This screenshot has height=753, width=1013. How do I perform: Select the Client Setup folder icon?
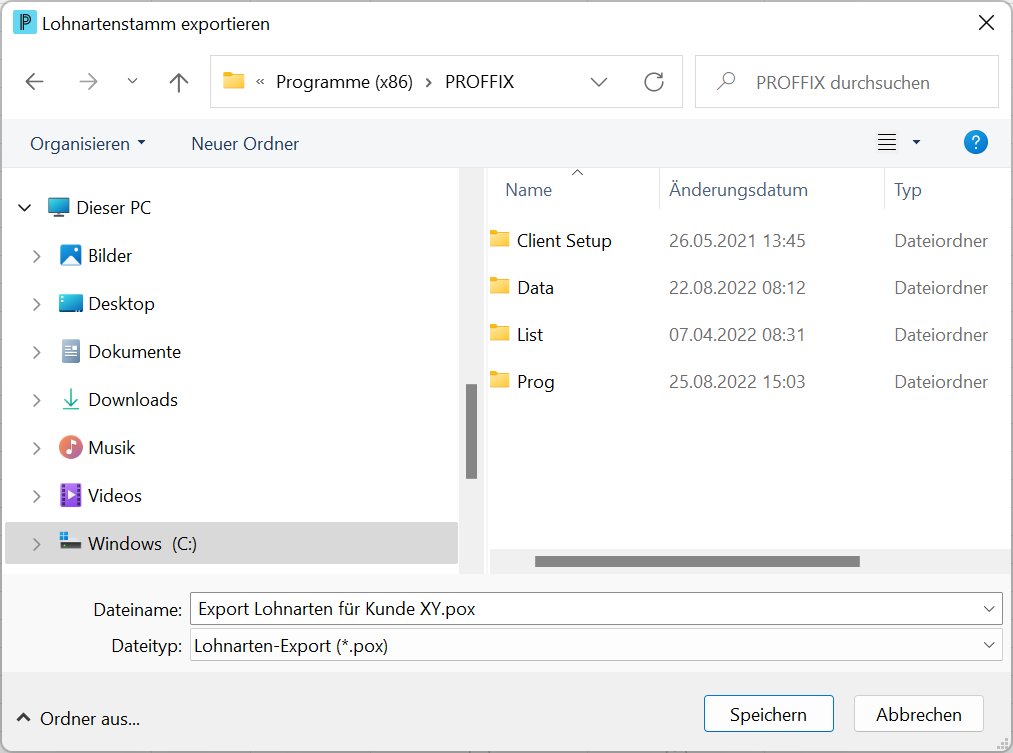pyautogui.click(x=499, y=240)
